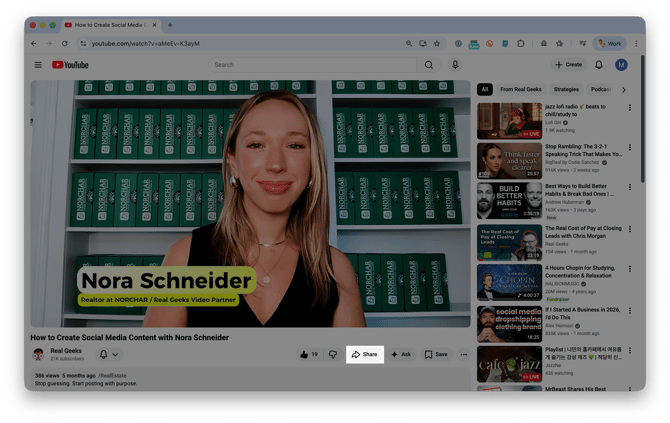Save the video to a playlist
Image resolution: width=670 pixels, height=423 pixels.
coord(436,354)
